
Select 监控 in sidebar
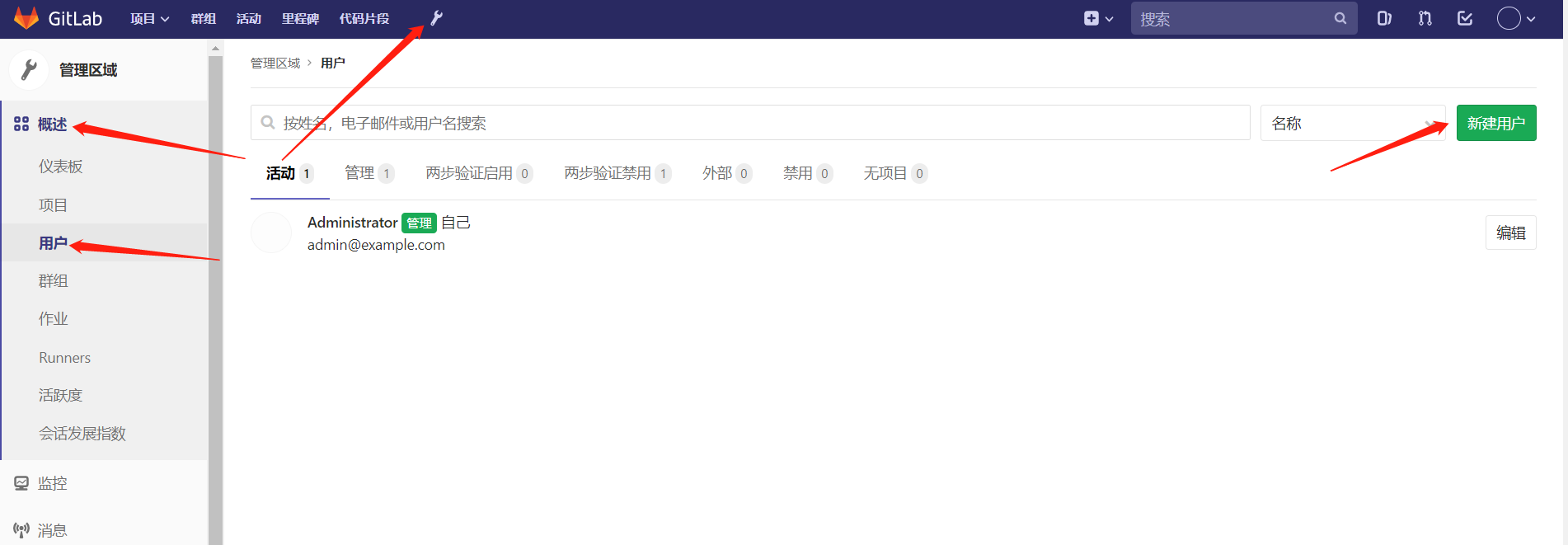coord(52,483)
